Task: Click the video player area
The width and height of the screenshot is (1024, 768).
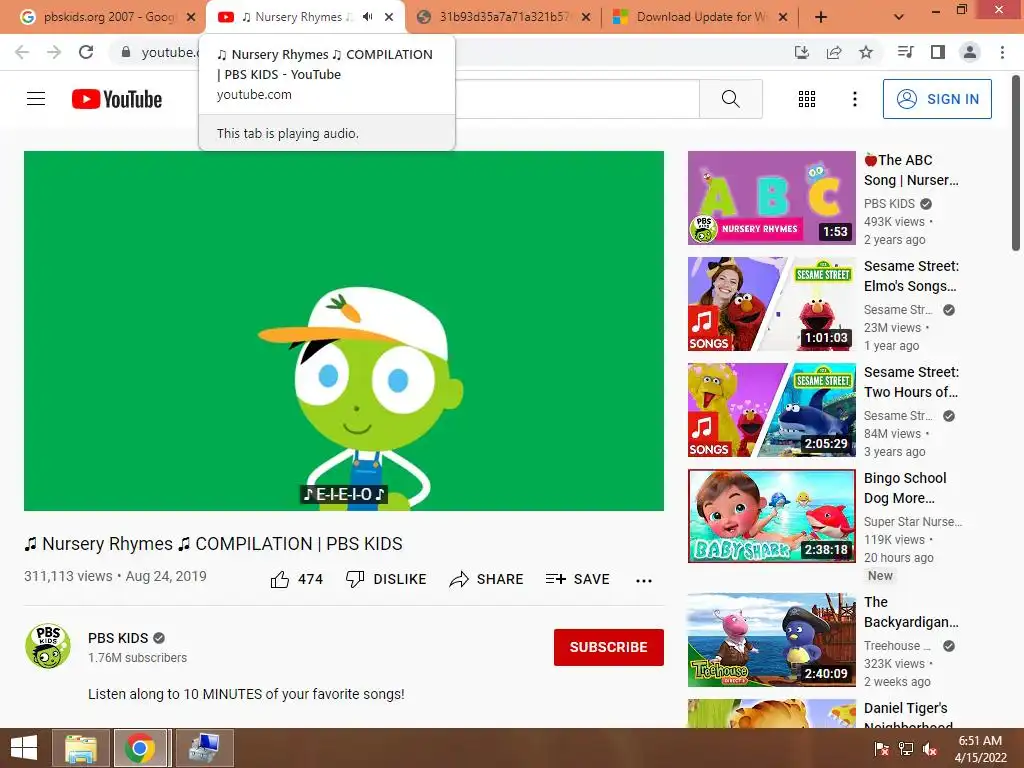Action: click(344, 330)
